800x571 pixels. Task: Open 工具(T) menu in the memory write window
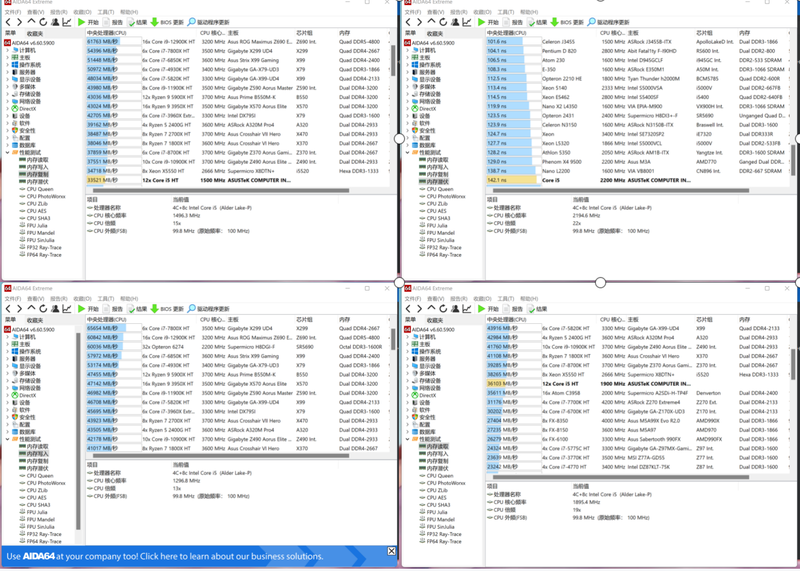coord(106,299)
